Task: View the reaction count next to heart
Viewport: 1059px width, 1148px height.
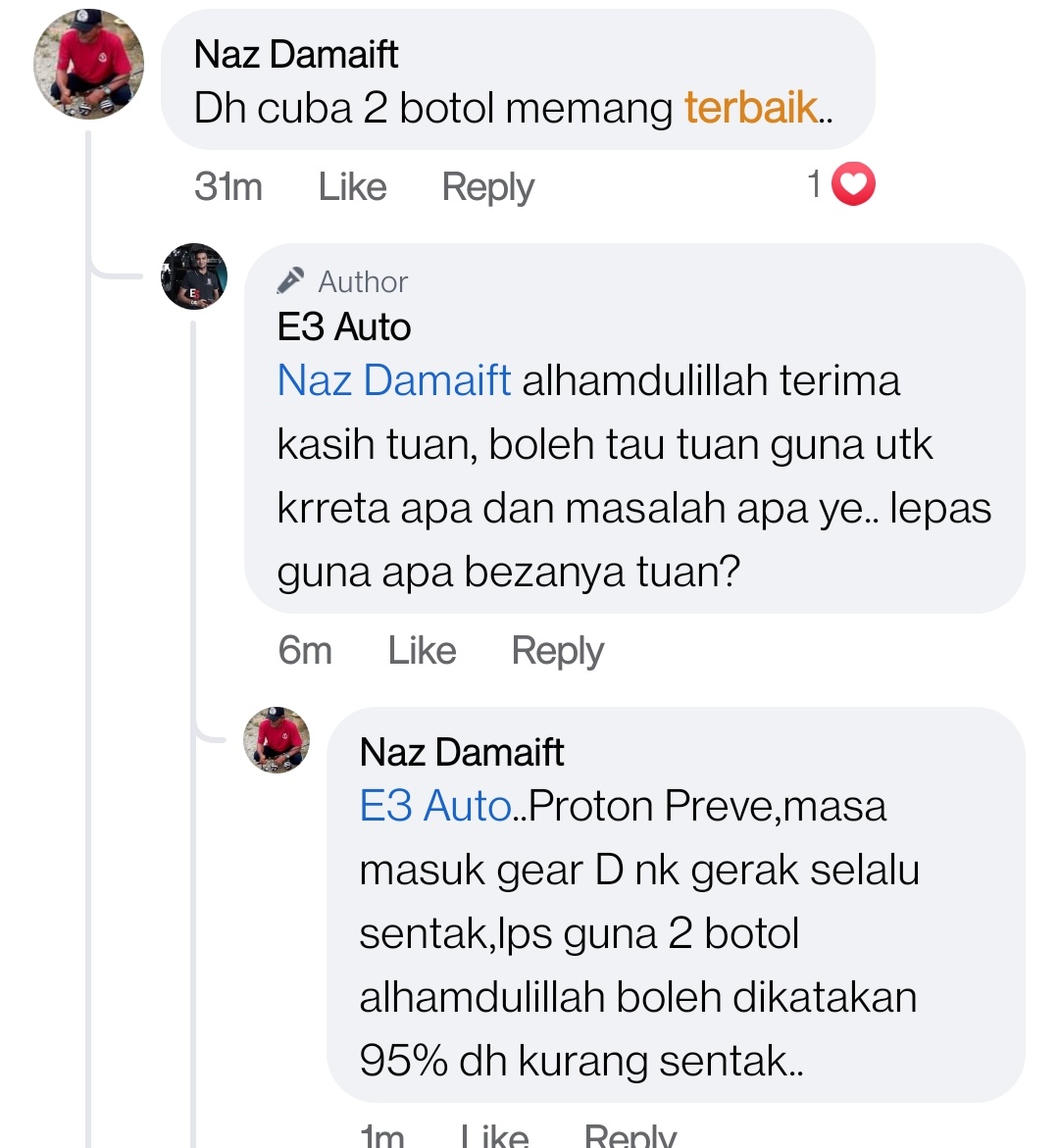Action: click(814, 183)
